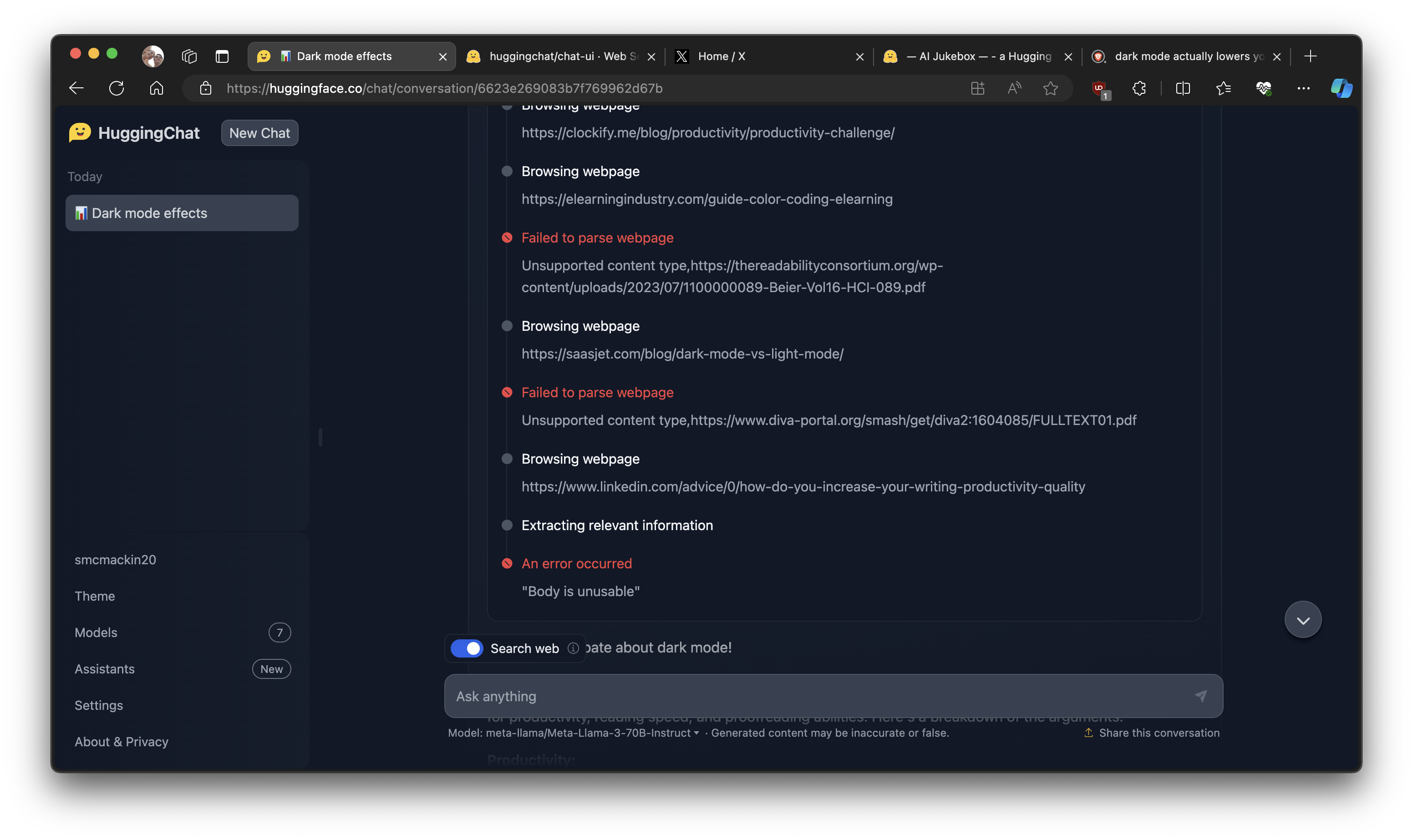Click the scroll-to-bottom chevron button

tap(1303, 620)
